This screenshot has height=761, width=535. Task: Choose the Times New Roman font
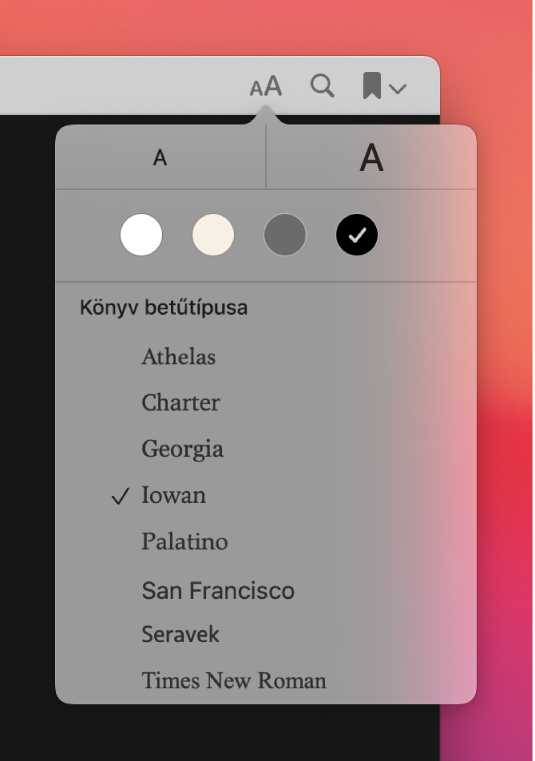(x=234, y=680)
